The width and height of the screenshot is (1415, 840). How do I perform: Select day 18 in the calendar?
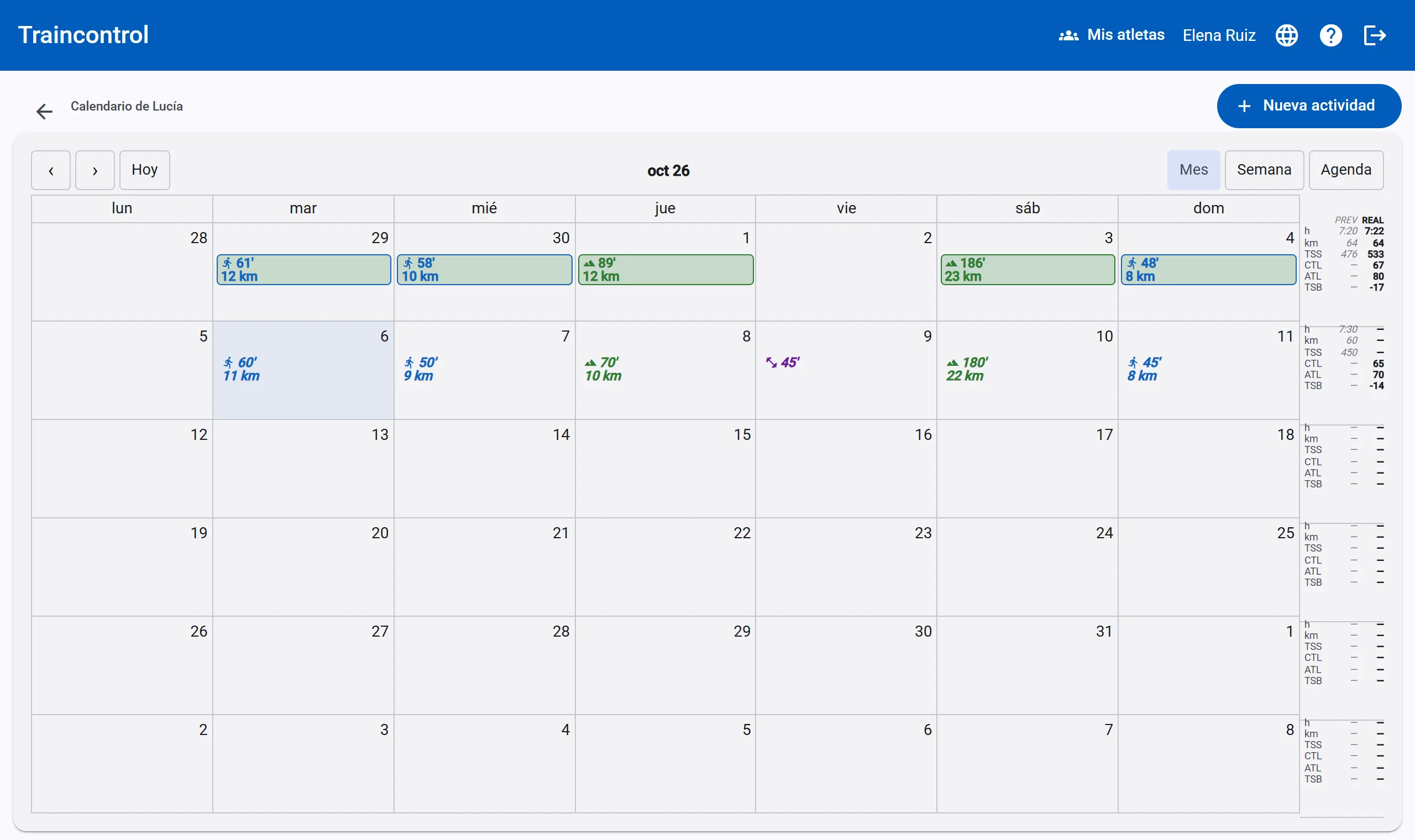point(1208,469)
